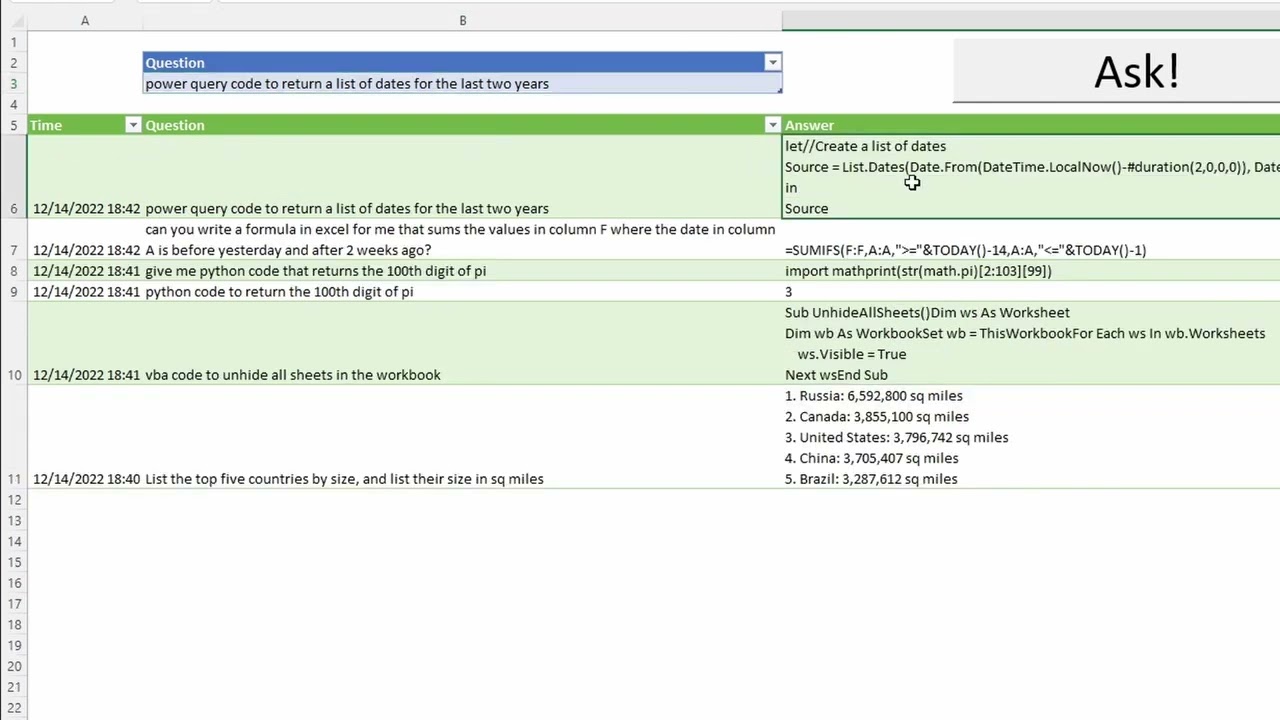The width and height of the screenshot is (1280, 720).
Task: Select the question input cell with power query text
Action: pyautogui.click(x=462, y=83)
